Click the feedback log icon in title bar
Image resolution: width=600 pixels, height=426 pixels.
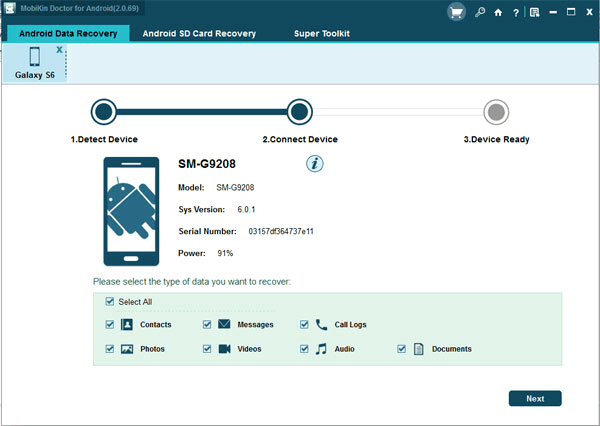(535, 13)
